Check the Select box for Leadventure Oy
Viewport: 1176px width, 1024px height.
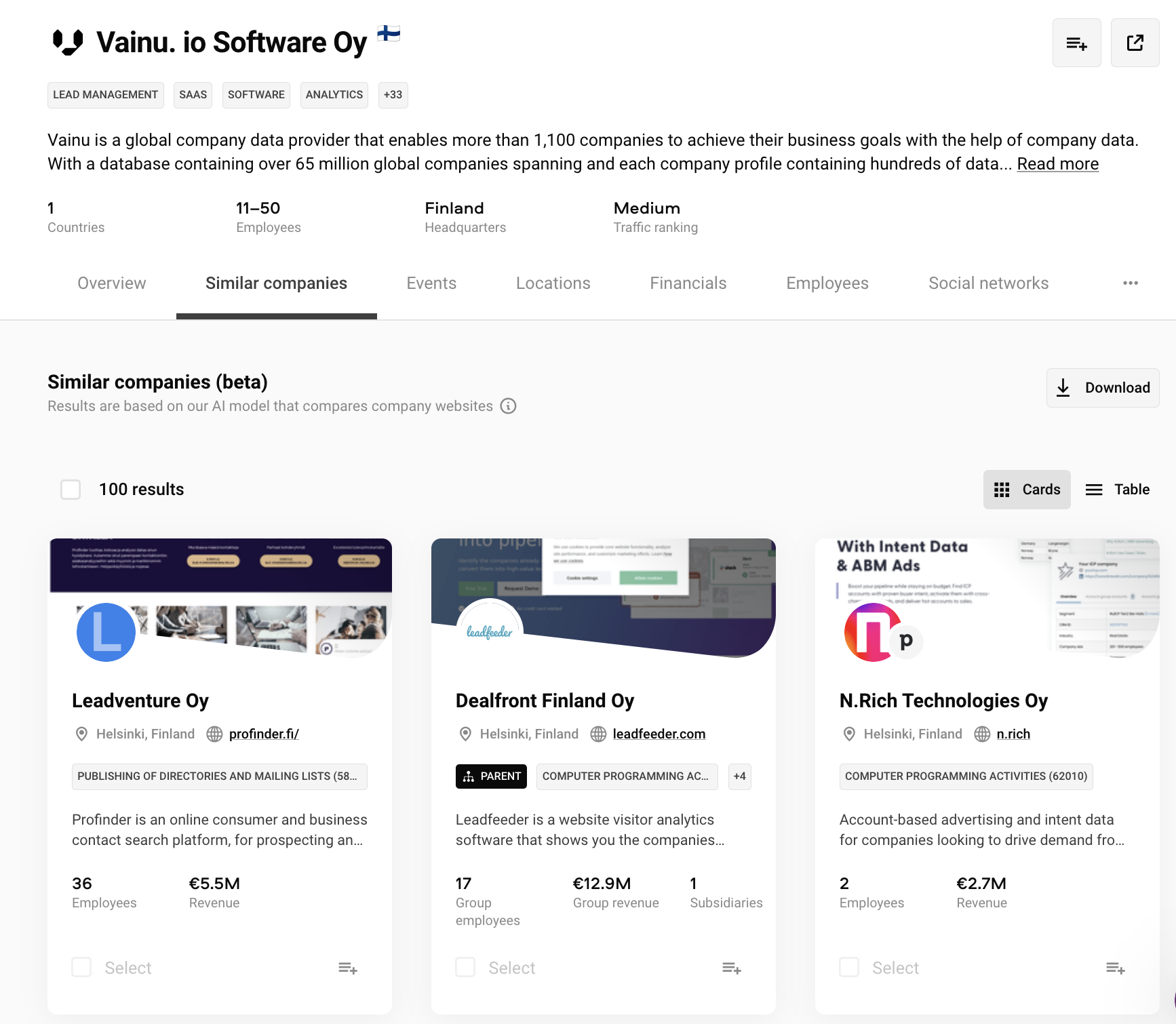click(82, 968)
